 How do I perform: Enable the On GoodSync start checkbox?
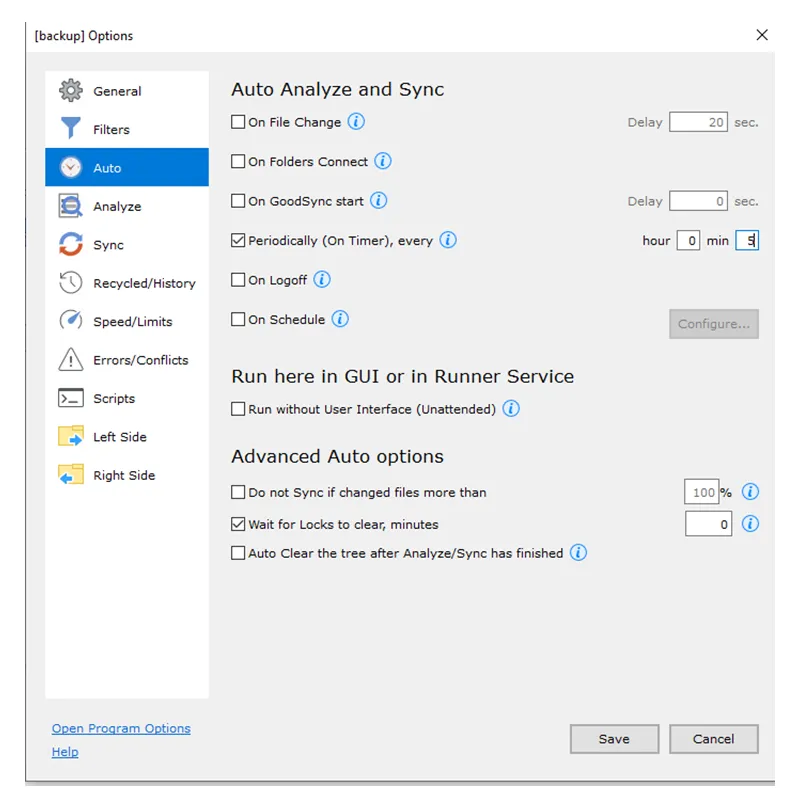point(238,201)
